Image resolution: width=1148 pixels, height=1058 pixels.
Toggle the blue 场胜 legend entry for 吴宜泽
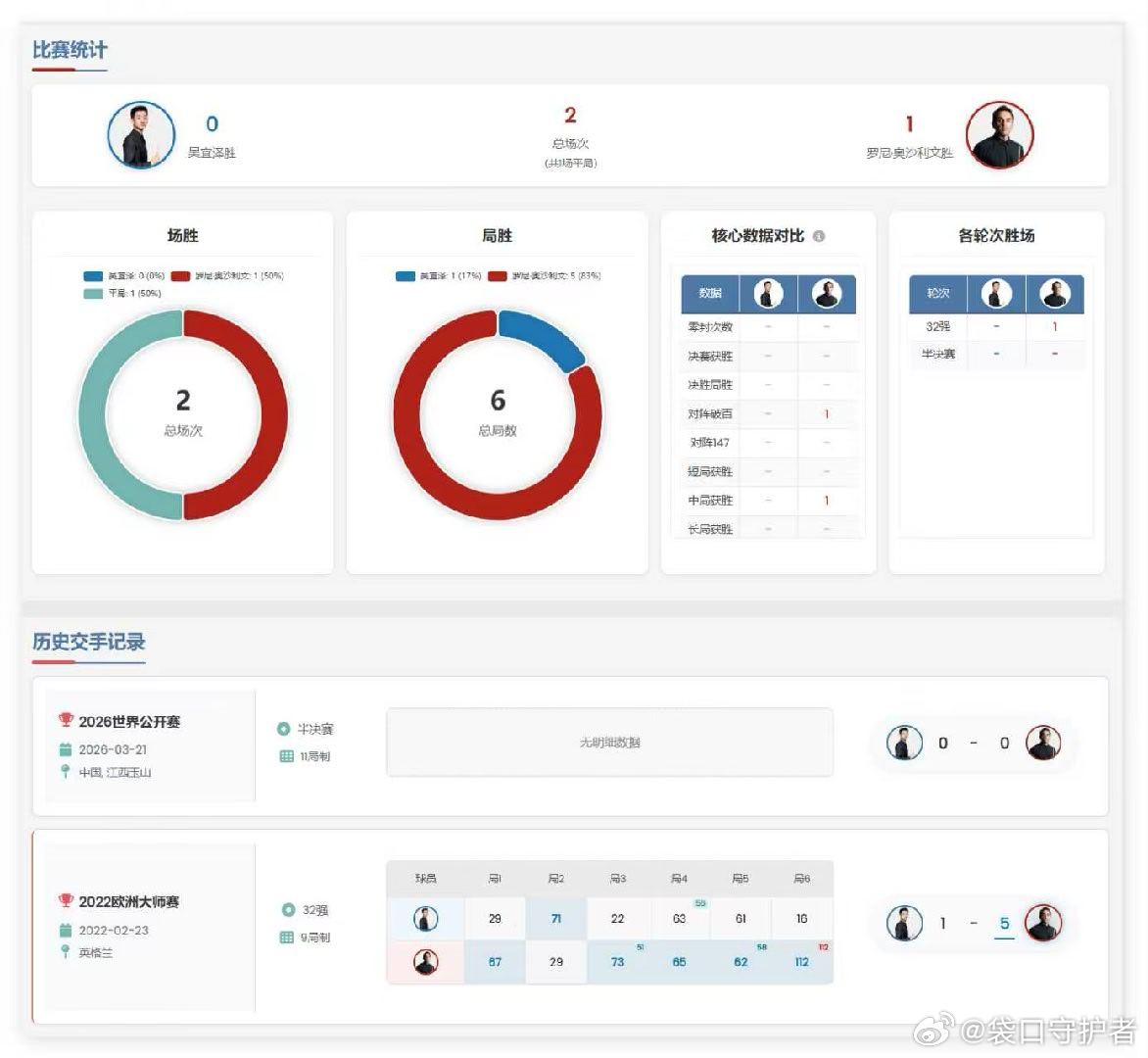point(123,276)
